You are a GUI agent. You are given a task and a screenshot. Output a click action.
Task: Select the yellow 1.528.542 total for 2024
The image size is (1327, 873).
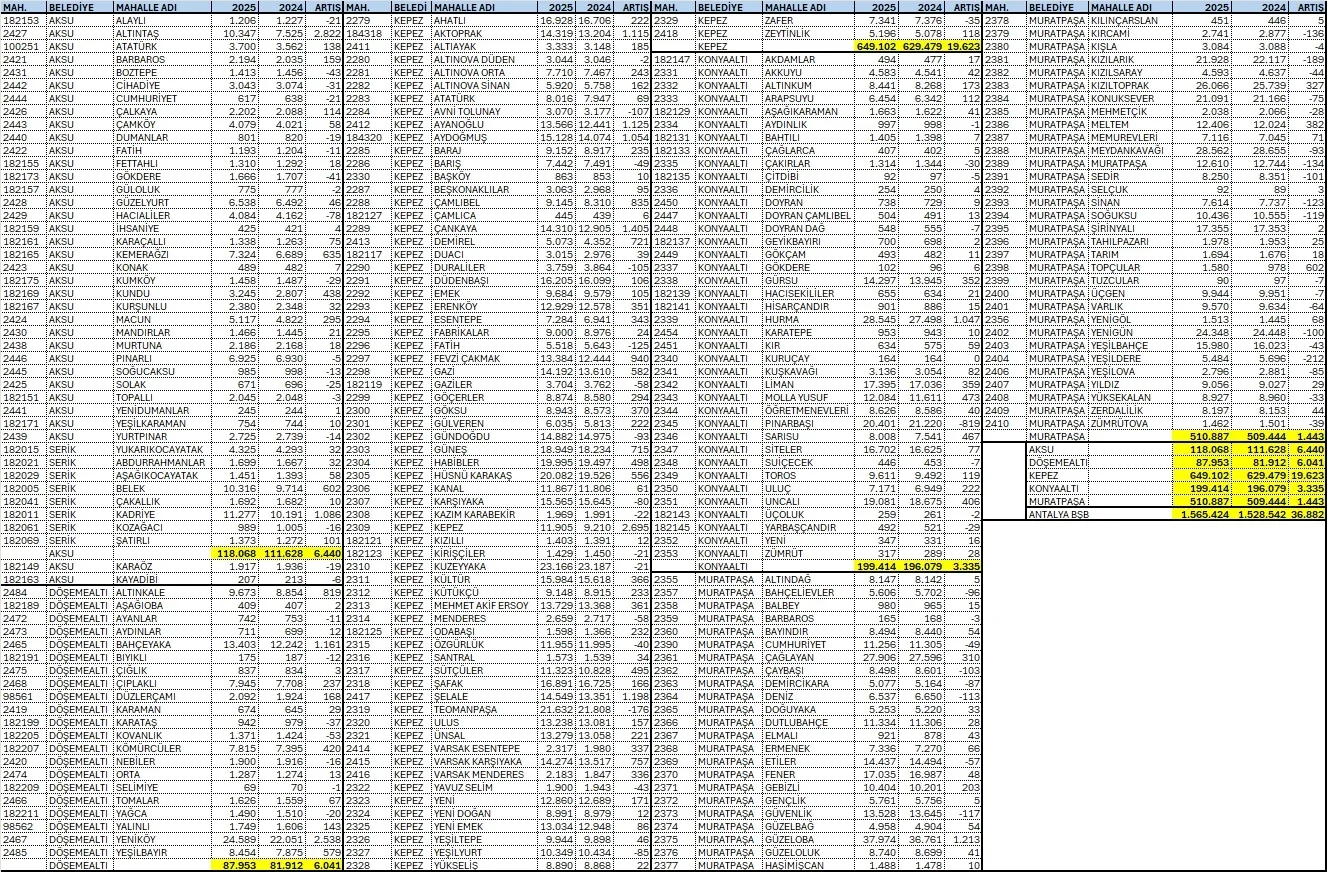tap(1260, 514)
